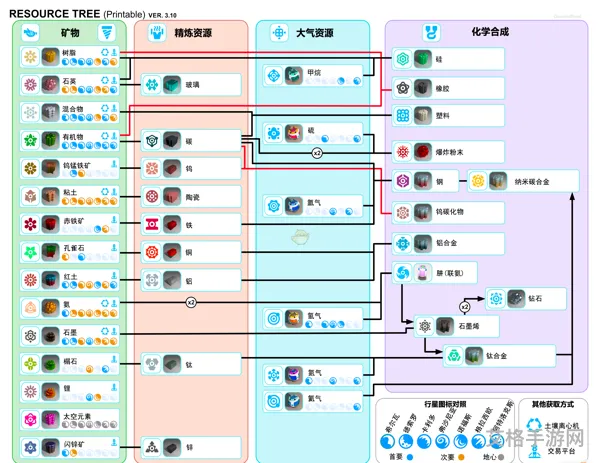Image resolution: width=600 pixels, height=463 pixels.
Task: Click the 石墨 cube icon
Action: pos(50,336)
